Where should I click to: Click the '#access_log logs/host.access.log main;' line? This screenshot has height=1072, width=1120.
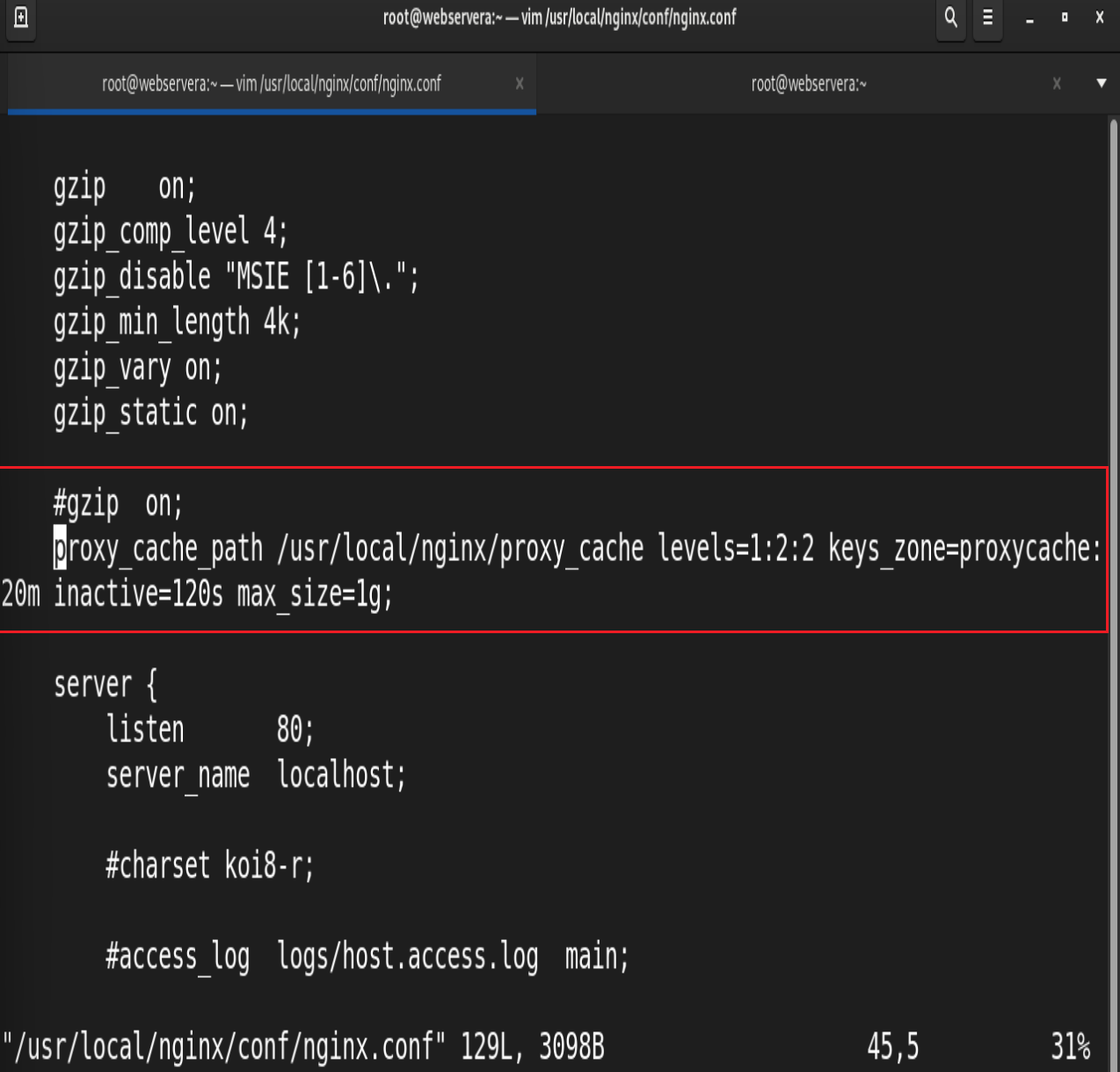coord(367,957)
